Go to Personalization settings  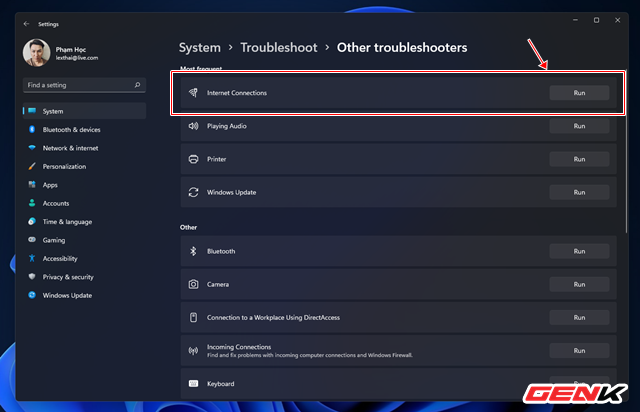tap(84, 166)
